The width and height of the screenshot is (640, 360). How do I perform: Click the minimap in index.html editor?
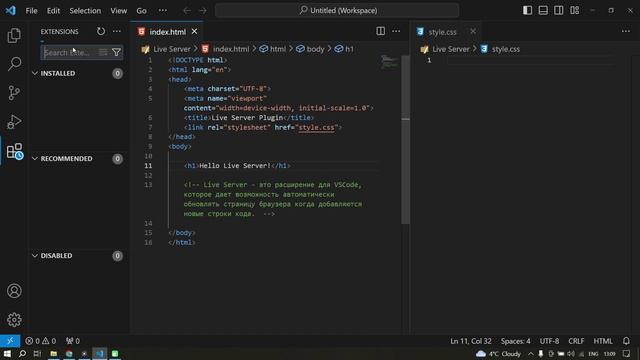389,62
